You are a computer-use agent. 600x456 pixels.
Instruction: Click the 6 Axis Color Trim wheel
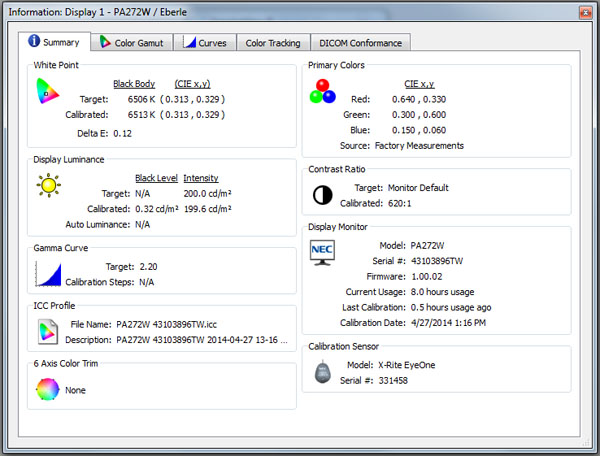[47, 389]
